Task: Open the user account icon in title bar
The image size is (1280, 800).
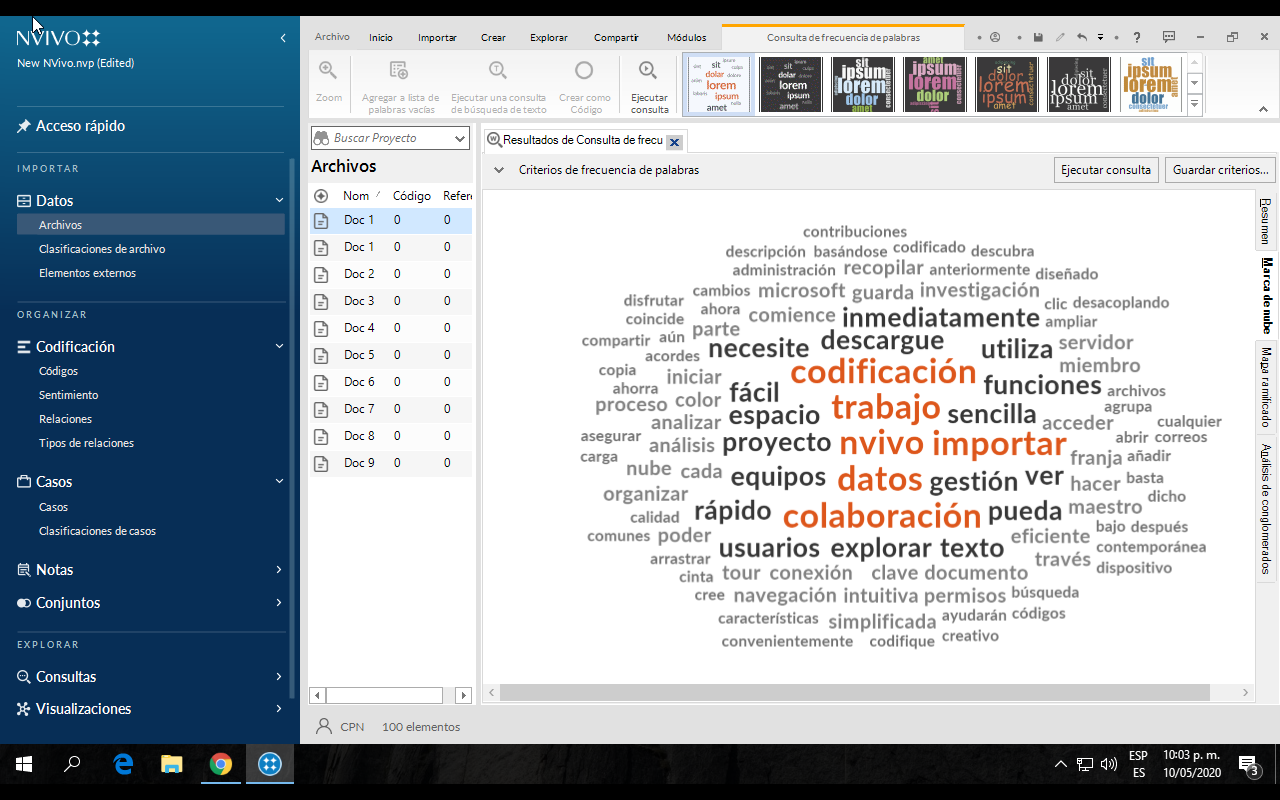Action: [x=995, y=37]
